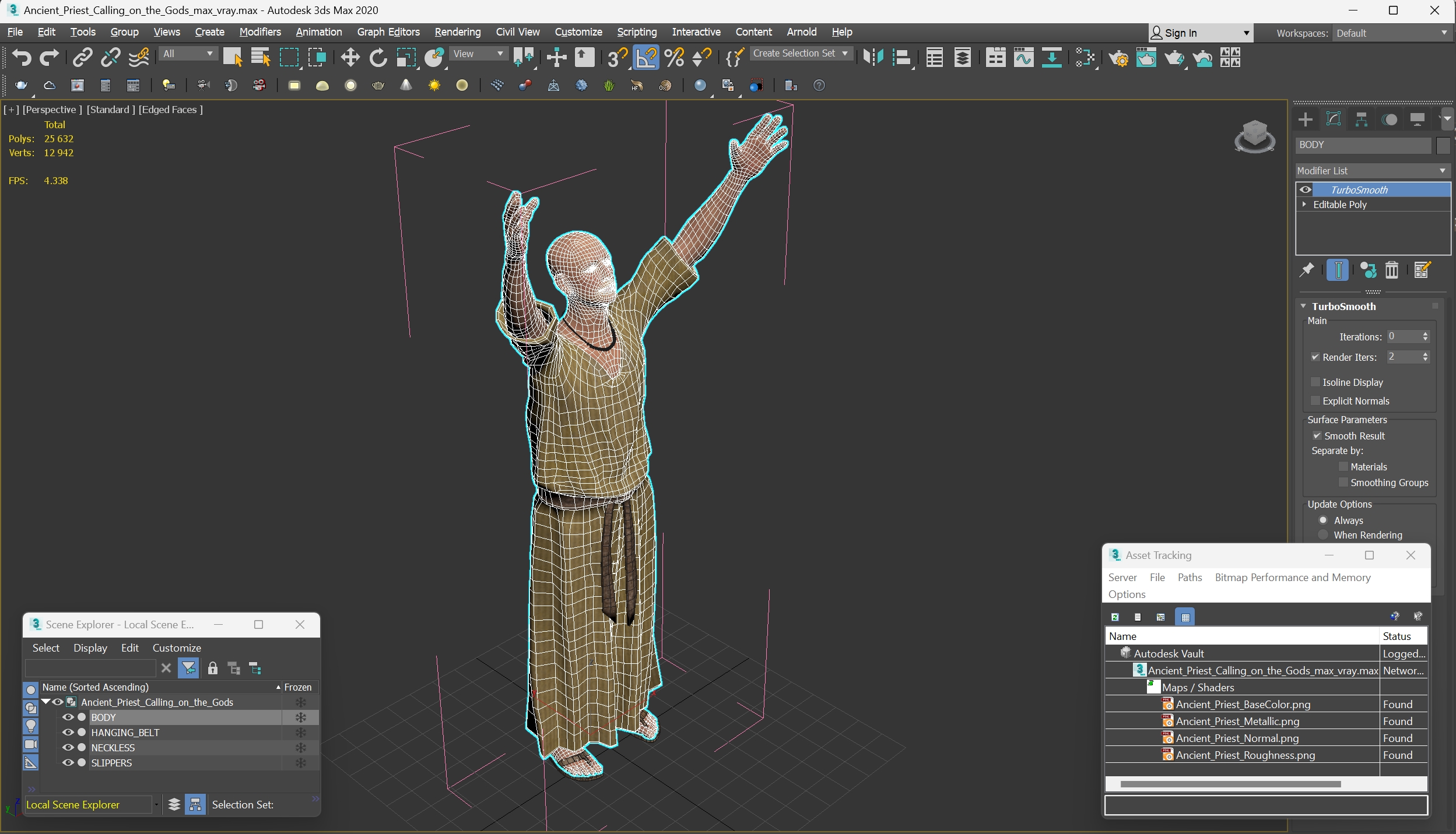Refresh Asset Tracking list icon

click(1115, 617)
